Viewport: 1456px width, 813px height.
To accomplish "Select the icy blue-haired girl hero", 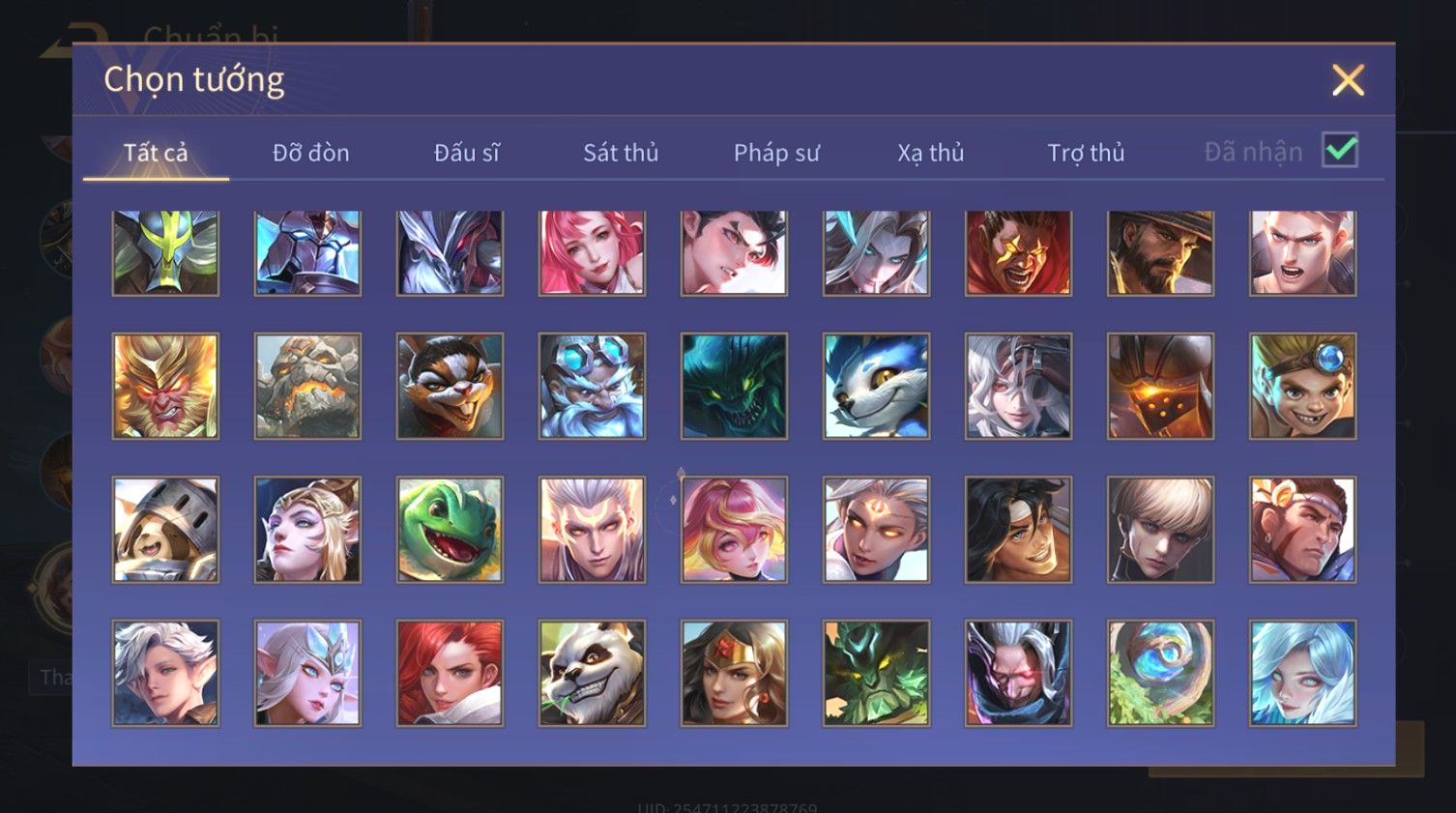I will tap(1302, 673).
